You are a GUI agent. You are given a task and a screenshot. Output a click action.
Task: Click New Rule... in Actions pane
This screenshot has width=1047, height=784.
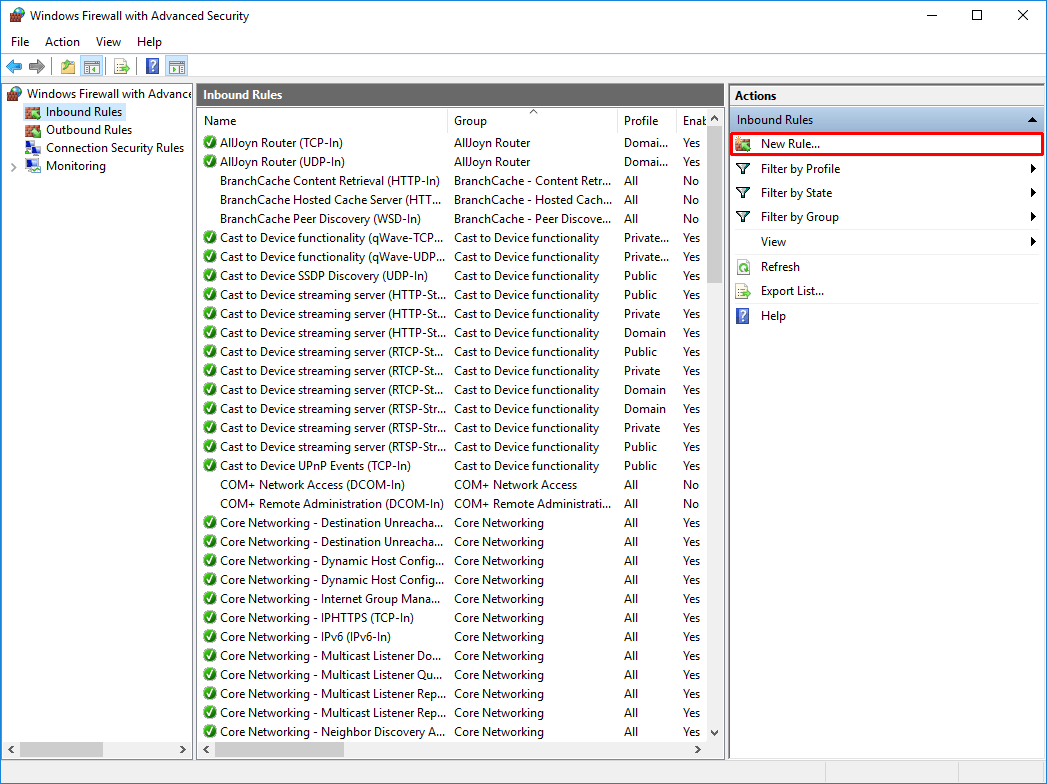pos(789,144)
